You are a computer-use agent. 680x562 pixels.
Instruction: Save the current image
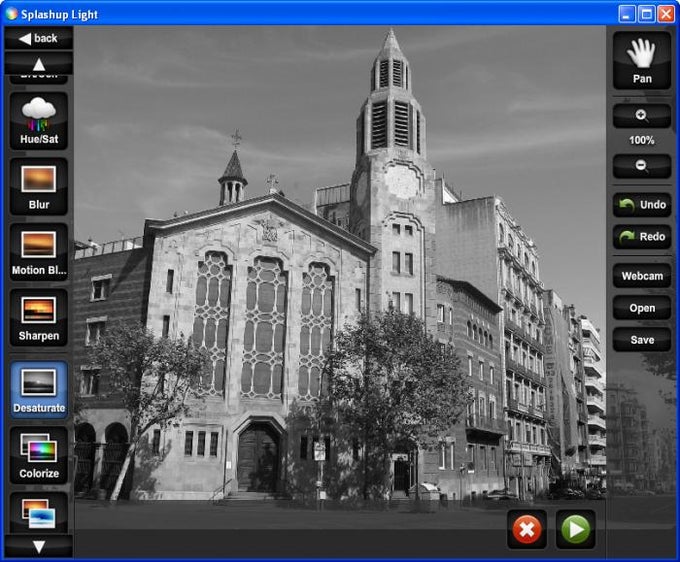pos(642,340)
